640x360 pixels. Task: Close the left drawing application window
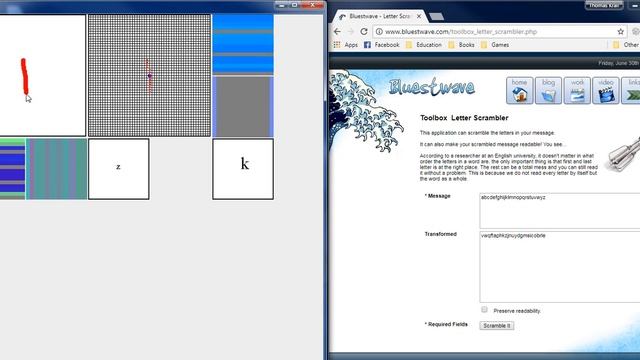[x=313, y=5]
